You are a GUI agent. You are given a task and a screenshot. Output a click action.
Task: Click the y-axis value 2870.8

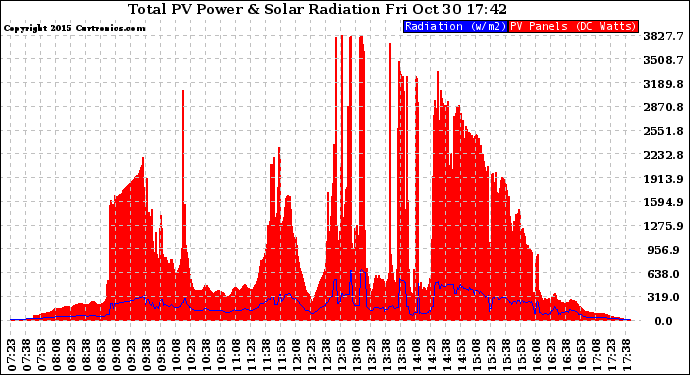click(664, 107)
